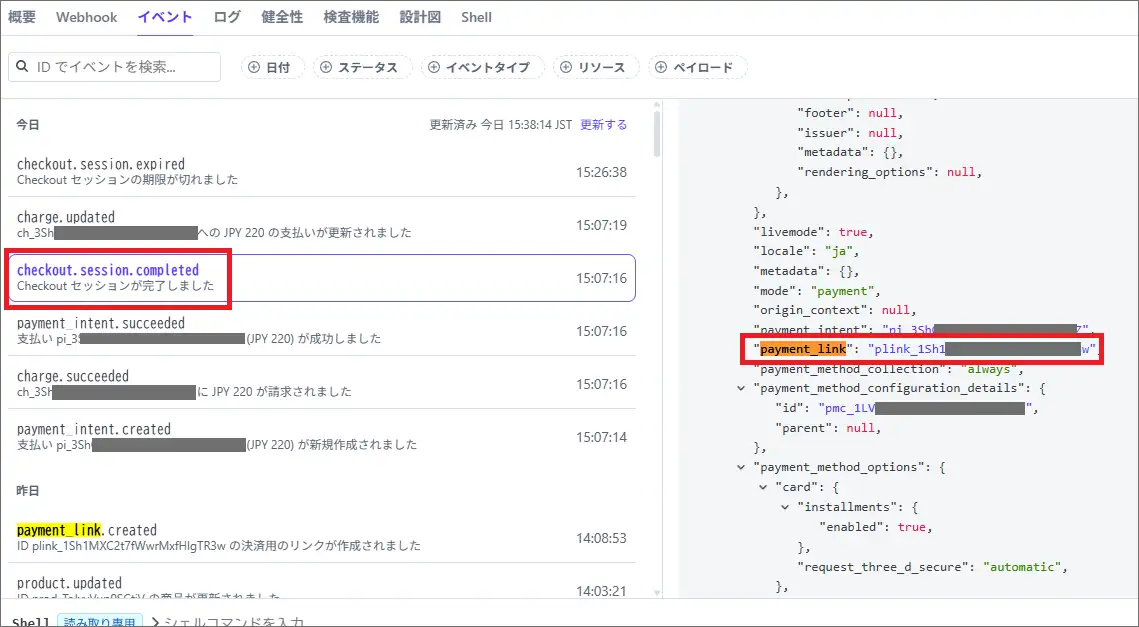The image size is (1139, 627).
Task: Click the plus icon on リソース filter
Action: point(566,67)
